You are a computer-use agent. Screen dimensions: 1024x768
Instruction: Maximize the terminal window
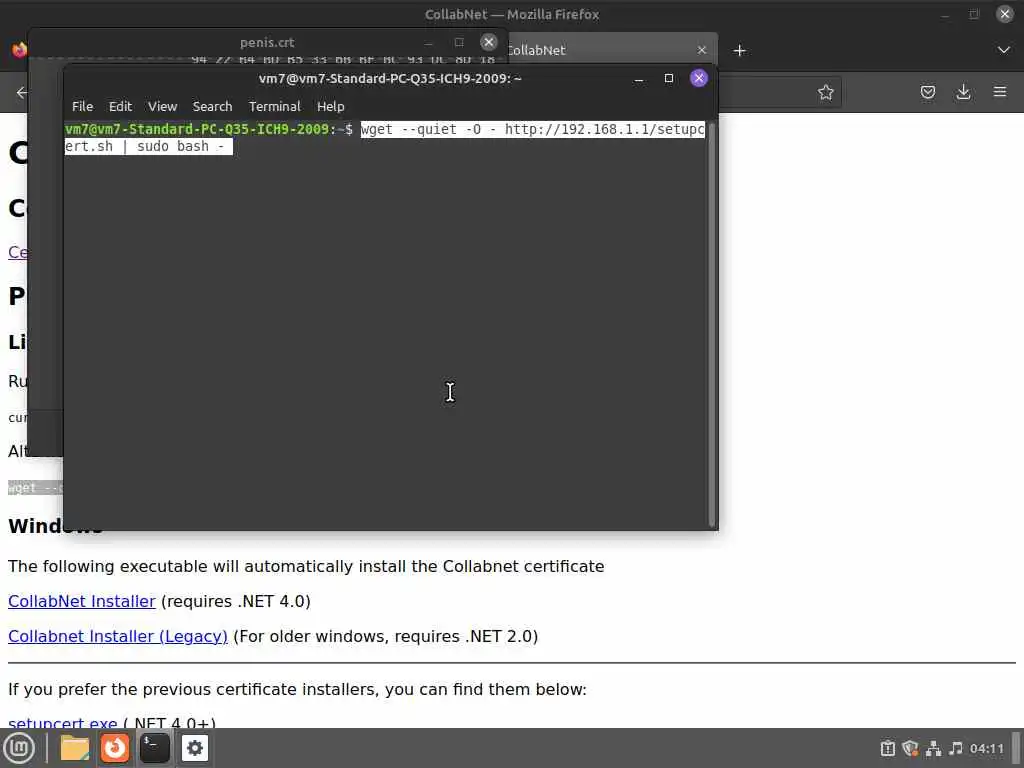(668, 78)
